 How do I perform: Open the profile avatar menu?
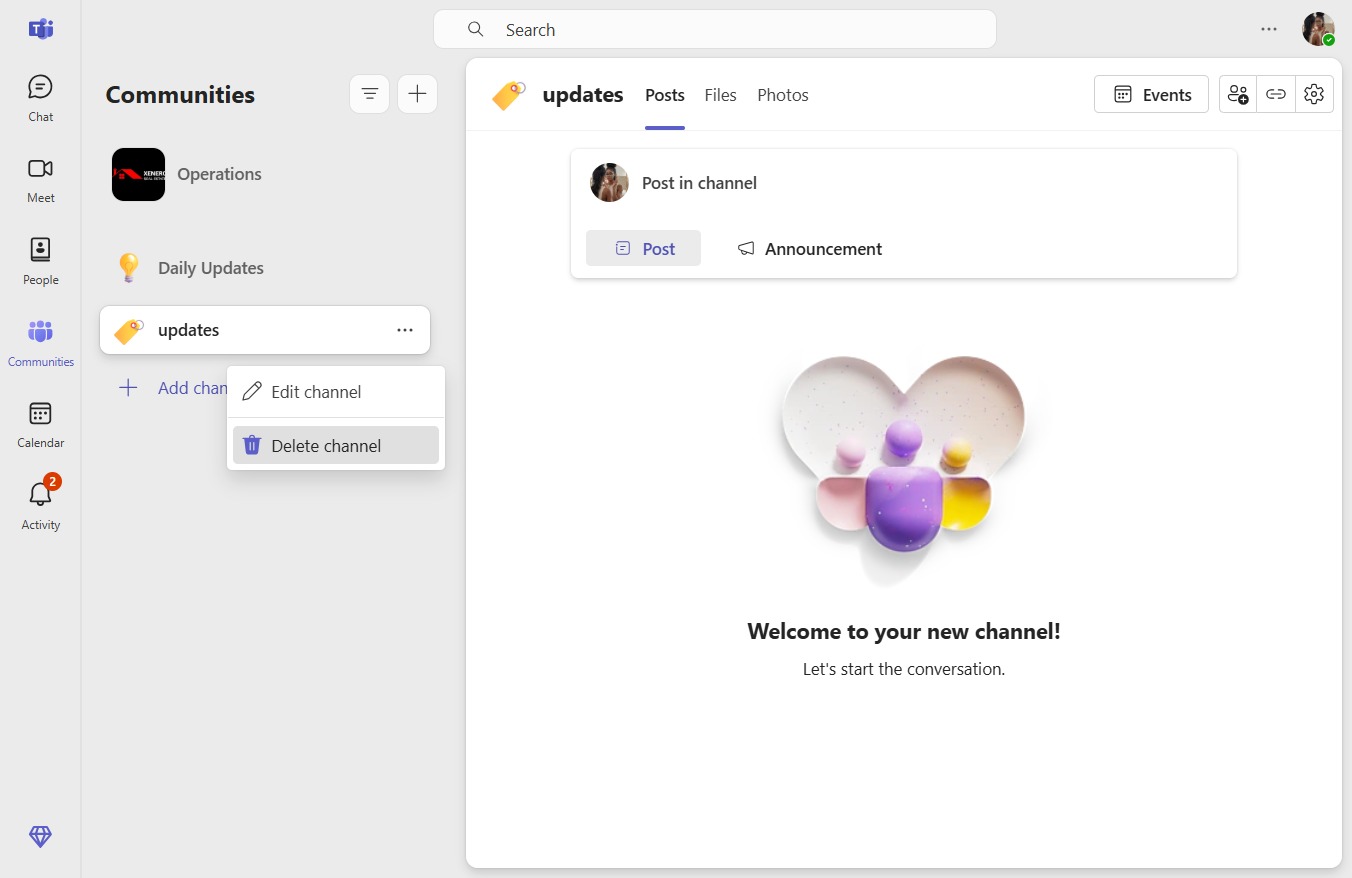pyautogui.click(x=1318, y=29)
